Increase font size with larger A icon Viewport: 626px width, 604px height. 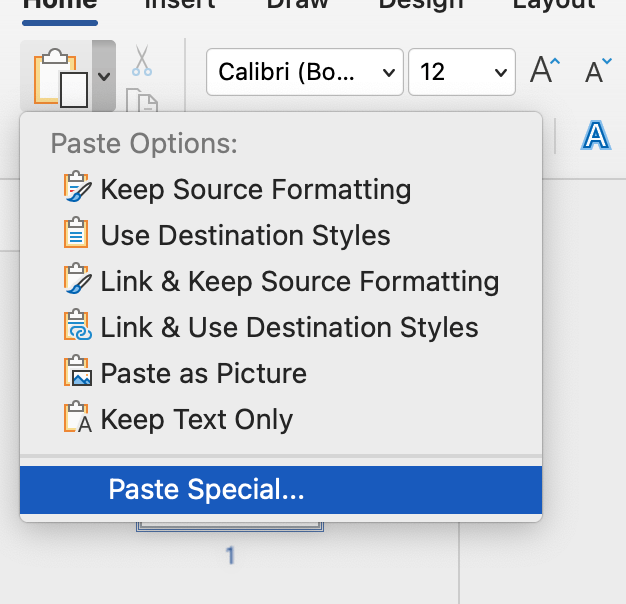tap(546, 71)
